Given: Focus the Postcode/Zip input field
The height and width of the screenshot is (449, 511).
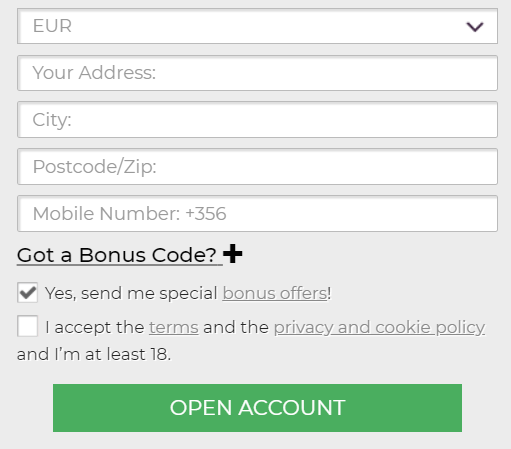Looking at the screenshot, I should pos(257,167).
